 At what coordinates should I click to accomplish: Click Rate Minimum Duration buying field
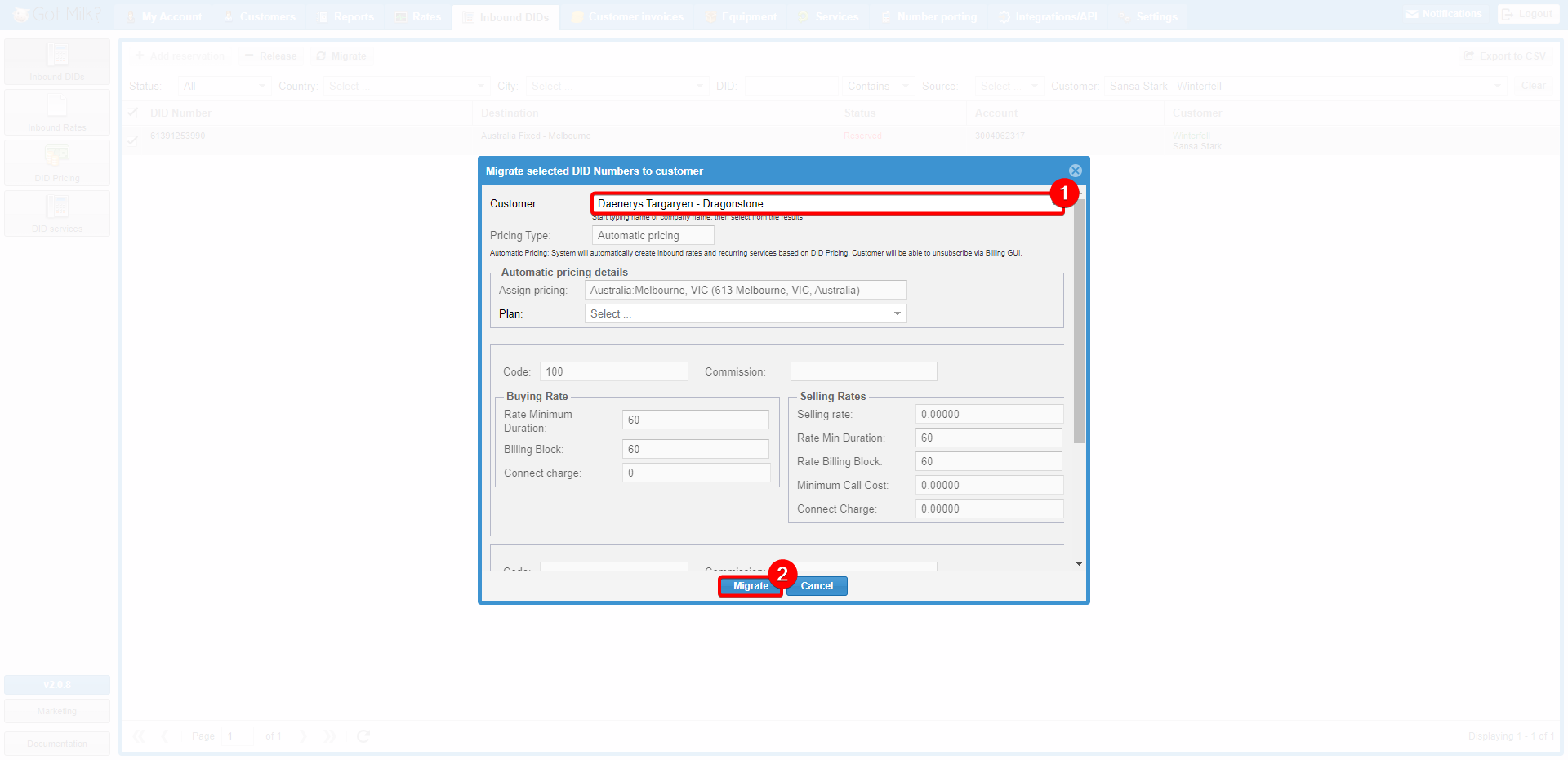pos(695,420)
